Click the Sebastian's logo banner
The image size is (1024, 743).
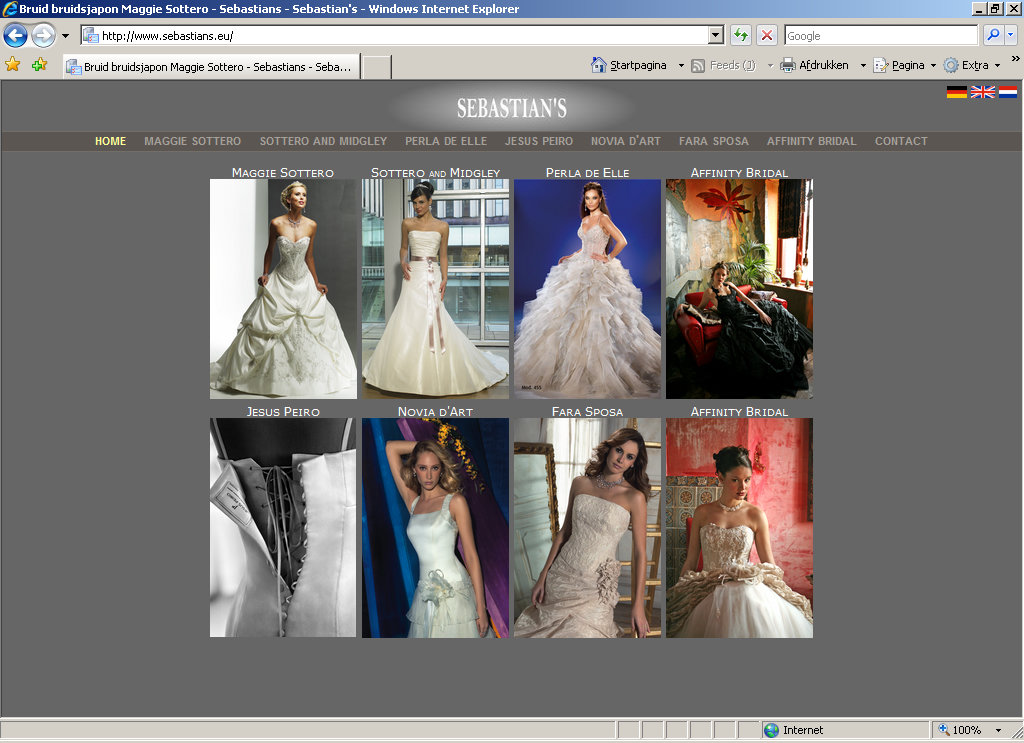[x=512, y=108]
